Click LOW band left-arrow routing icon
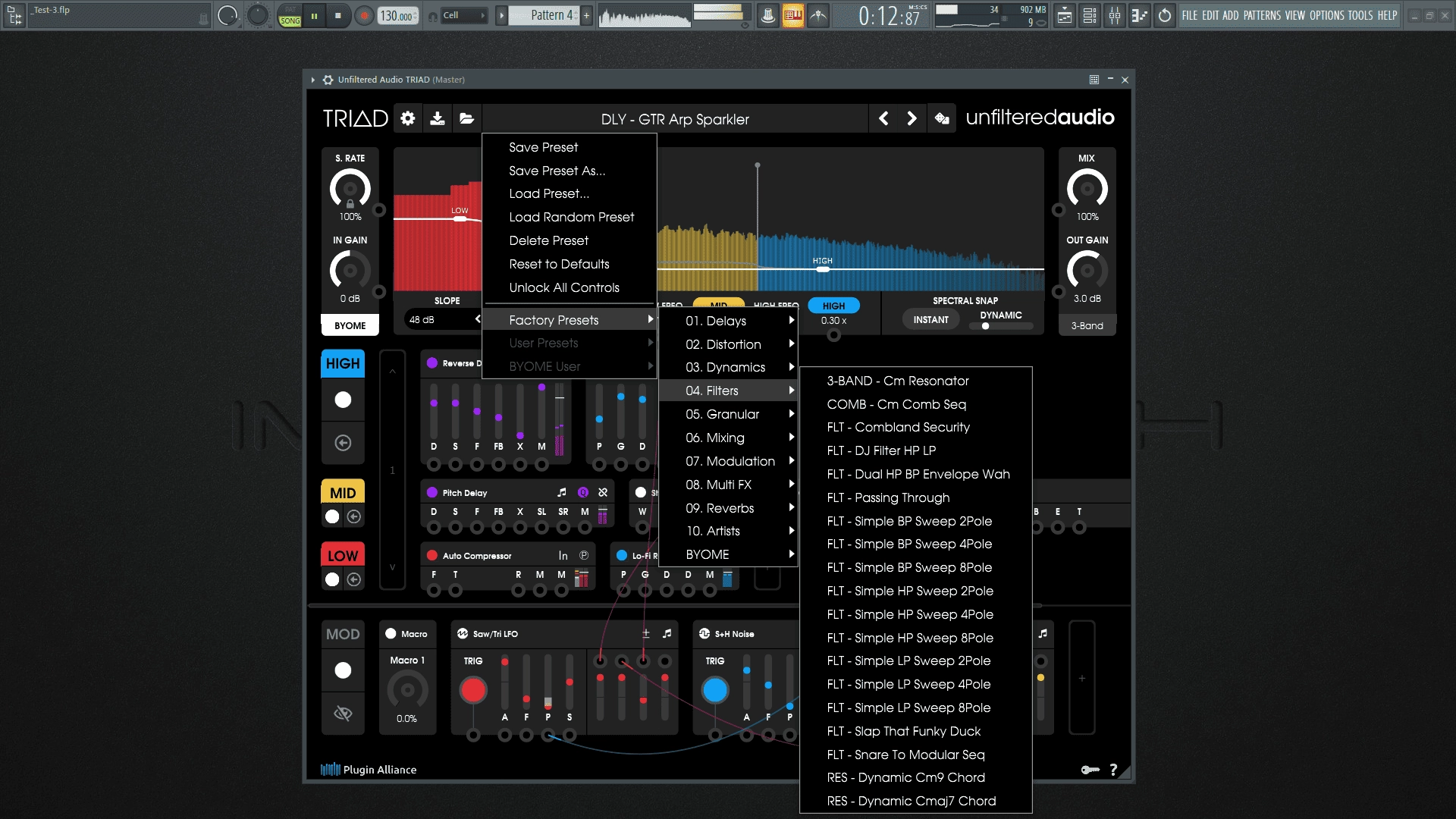Viewport: 1456px width, 819px height. pyautogui.click(x=354, y=579)
